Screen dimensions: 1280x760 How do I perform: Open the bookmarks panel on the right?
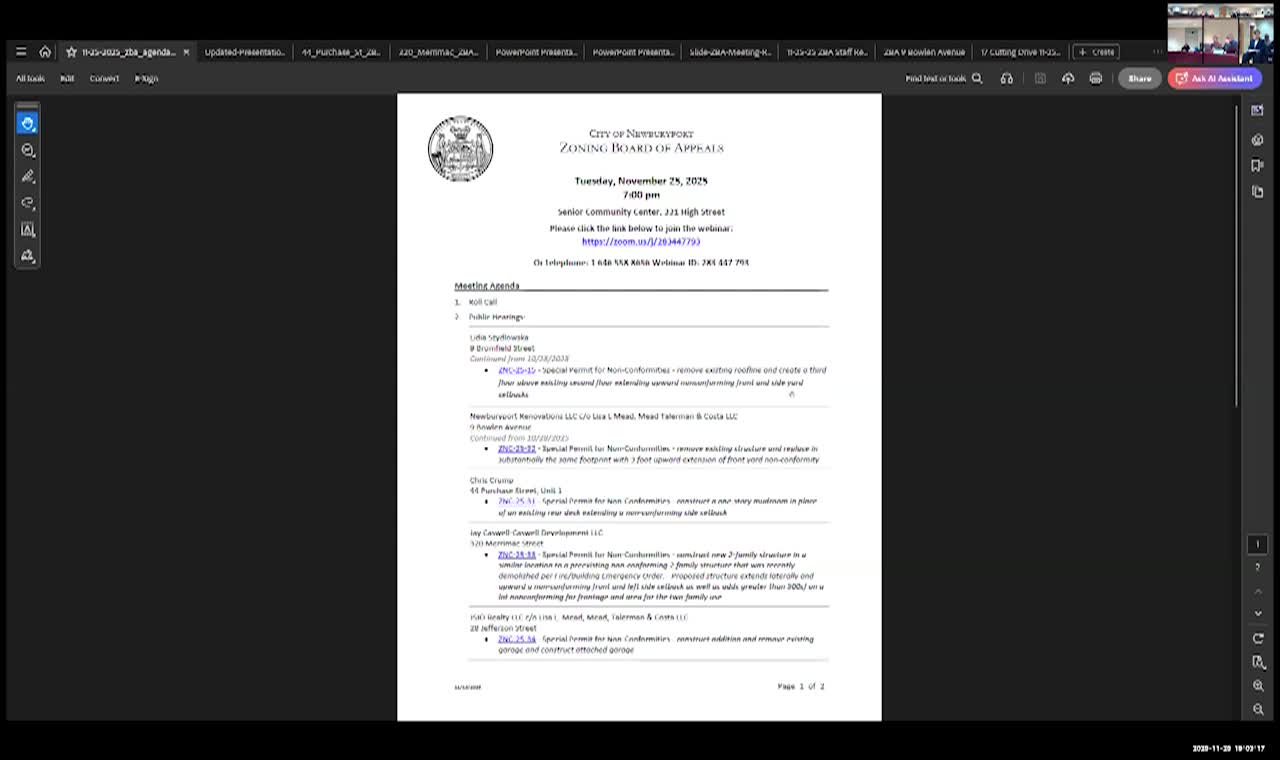click(1258, 166)
